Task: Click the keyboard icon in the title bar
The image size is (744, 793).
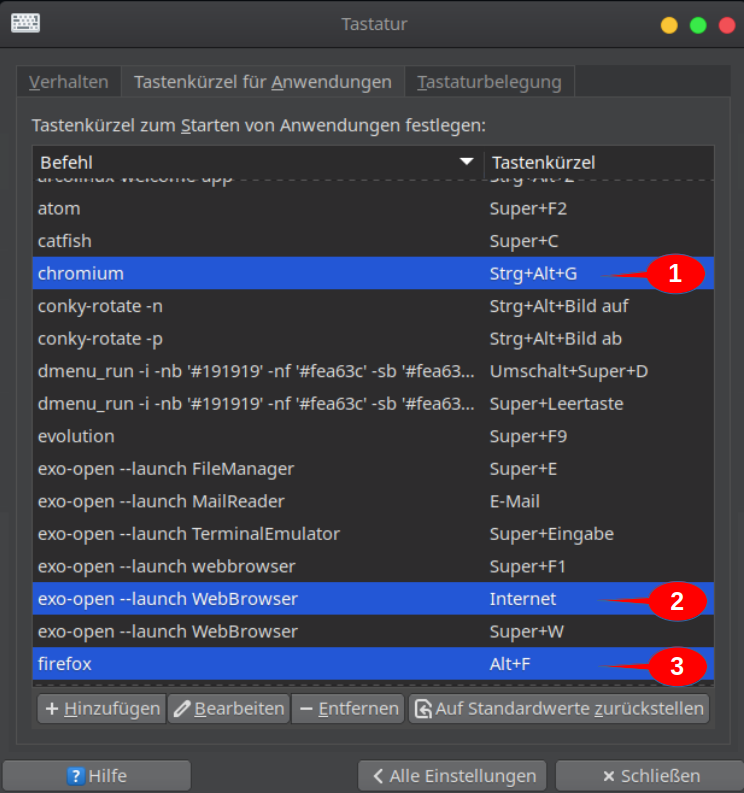Action: [x=25, y=23]
